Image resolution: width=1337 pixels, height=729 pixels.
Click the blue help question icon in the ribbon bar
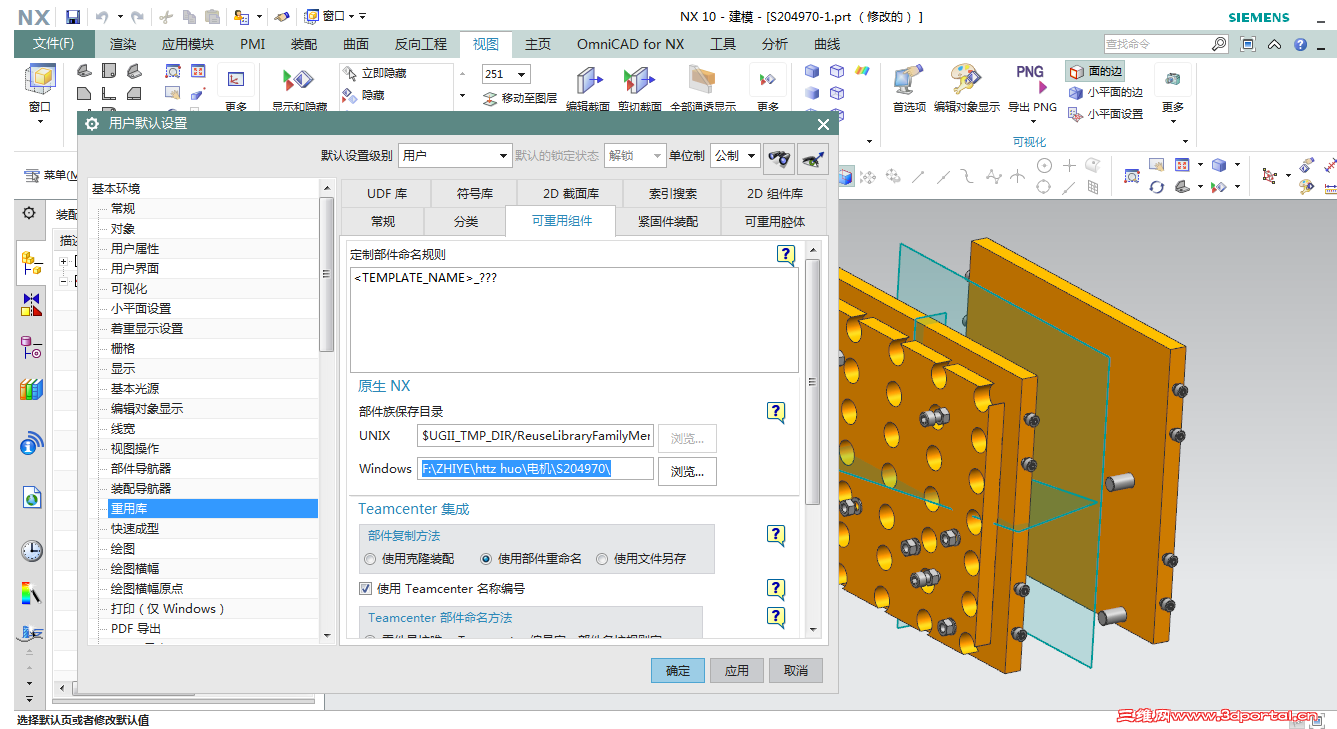point(1301,44)
